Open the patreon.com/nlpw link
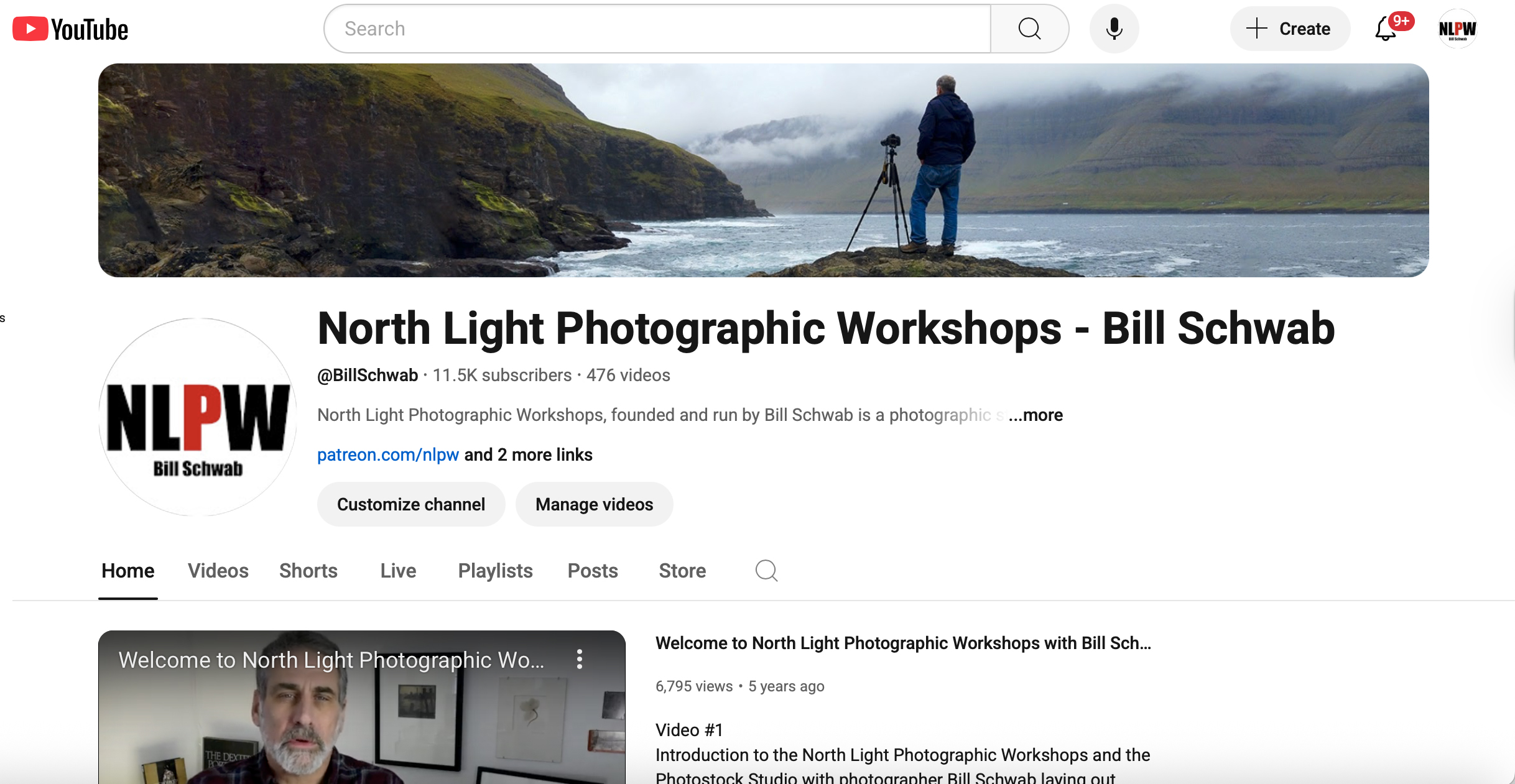 coord(388,454)
